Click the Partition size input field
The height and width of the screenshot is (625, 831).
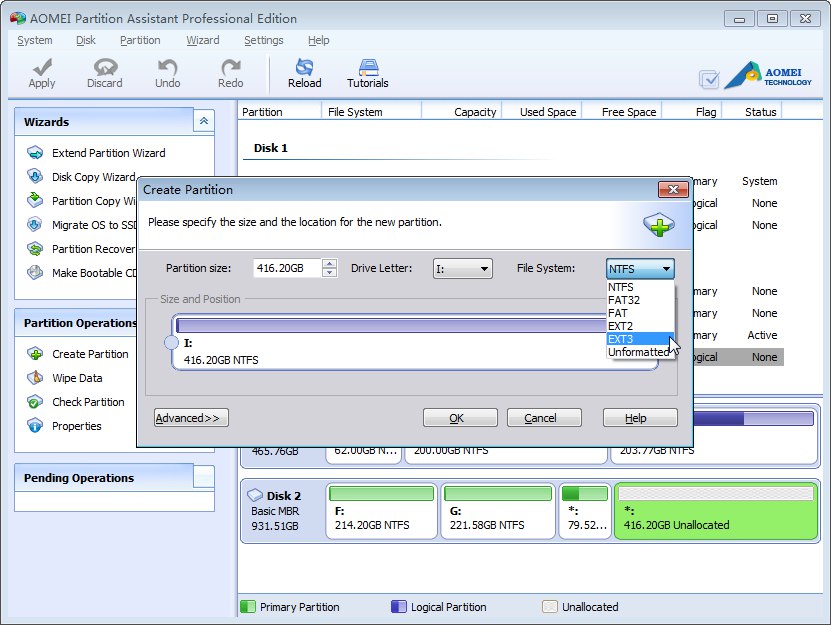click(x=288, y=268)
